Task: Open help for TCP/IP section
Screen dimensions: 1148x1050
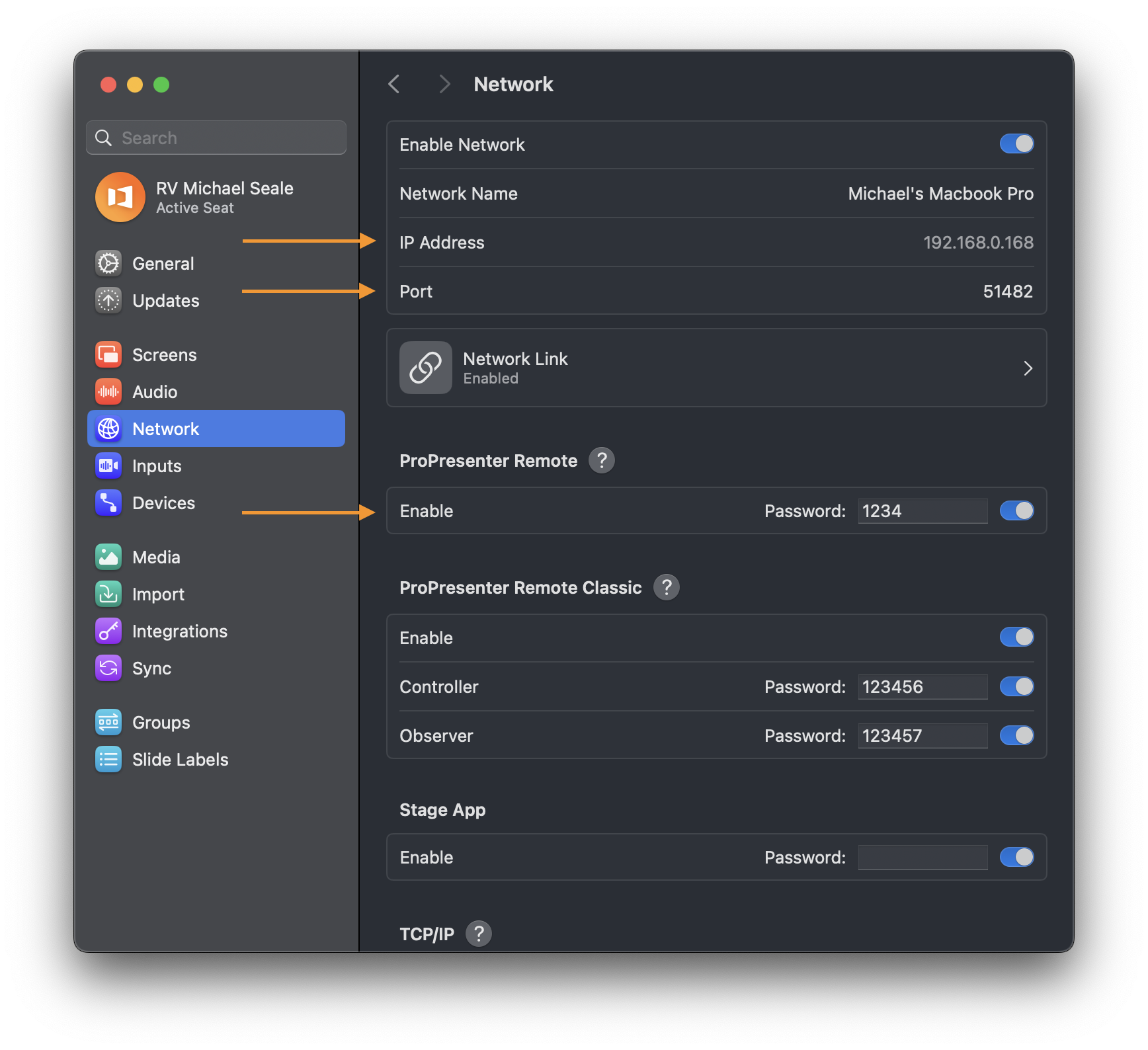Action: (x=479, y=934)
